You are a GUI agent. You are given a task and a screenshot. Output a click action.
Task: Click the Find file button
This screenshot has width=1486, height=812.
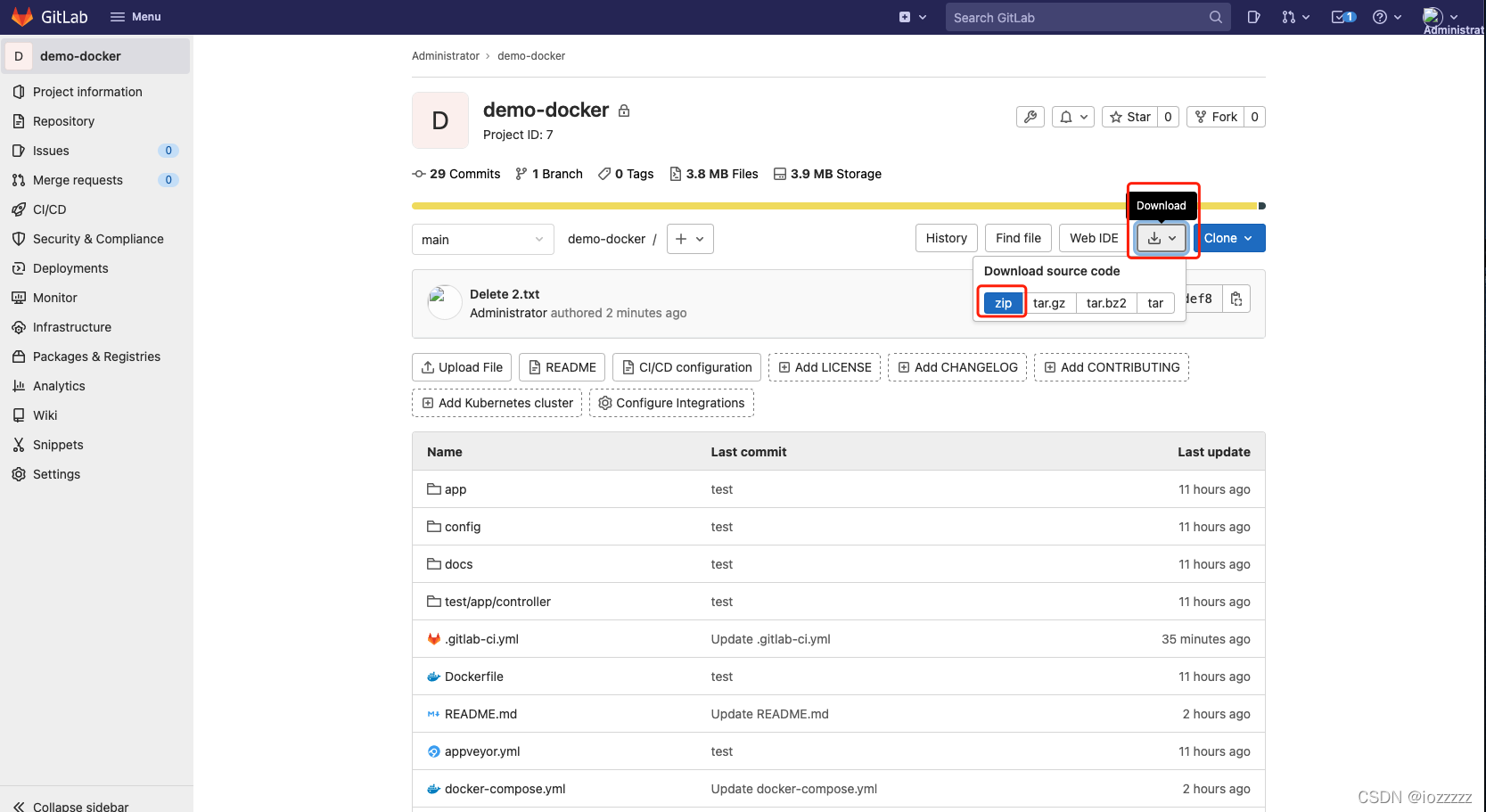click(1019, 238)
